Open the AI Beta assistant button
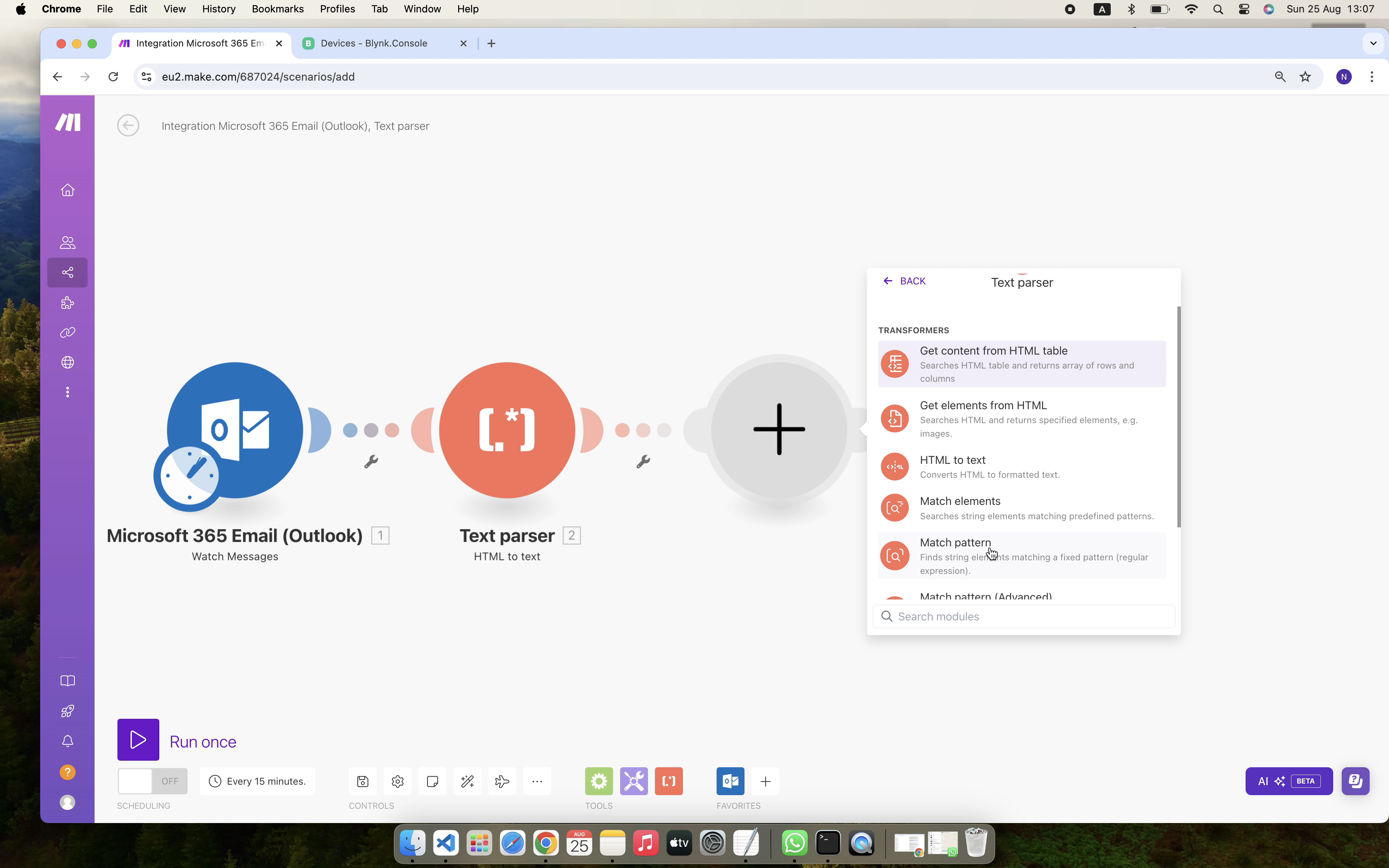The height and width of the screenshot is (868, 1389). coord(1289,781)
